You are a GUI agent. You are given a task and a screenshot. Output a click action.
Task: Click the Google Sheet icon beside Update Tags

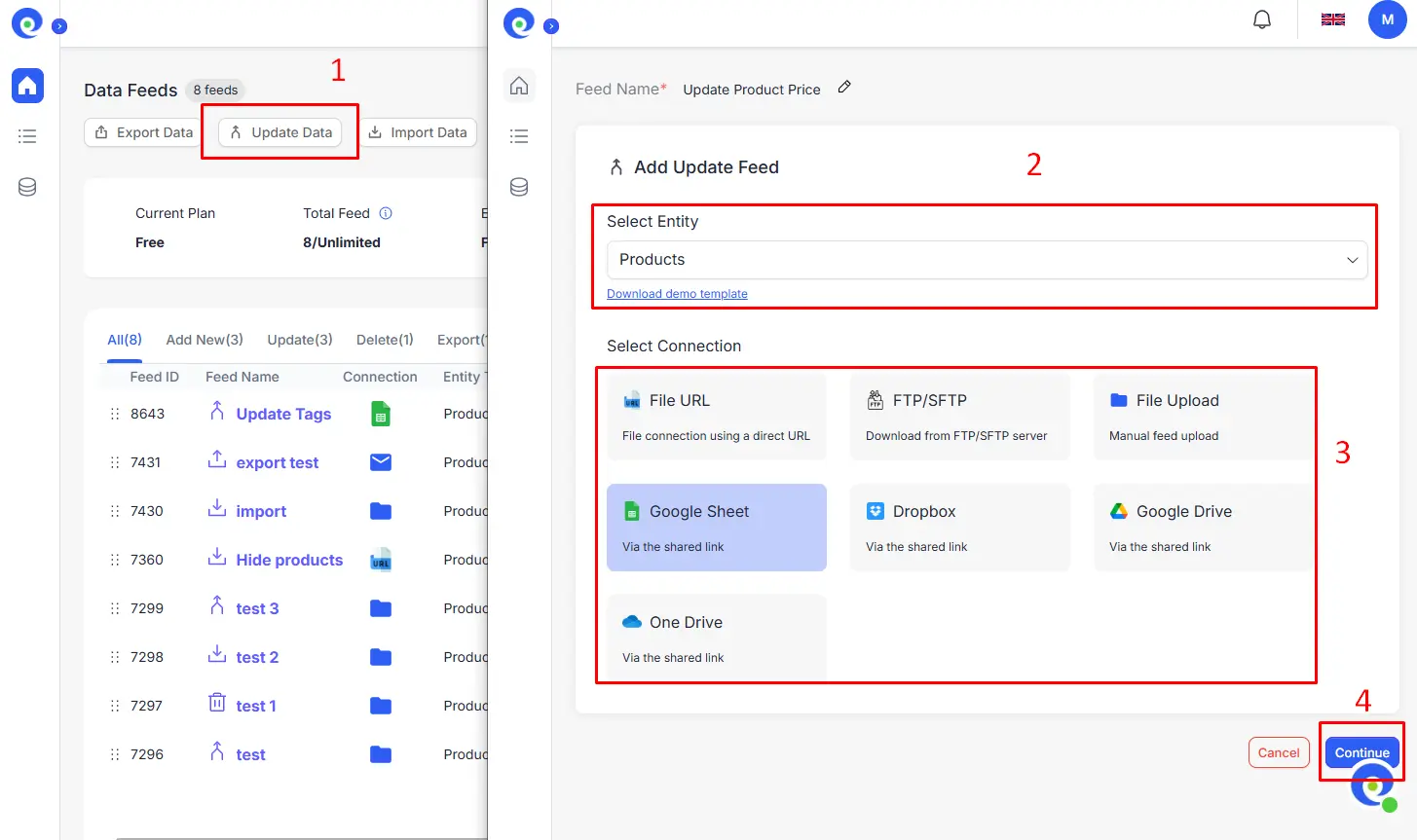380,413
